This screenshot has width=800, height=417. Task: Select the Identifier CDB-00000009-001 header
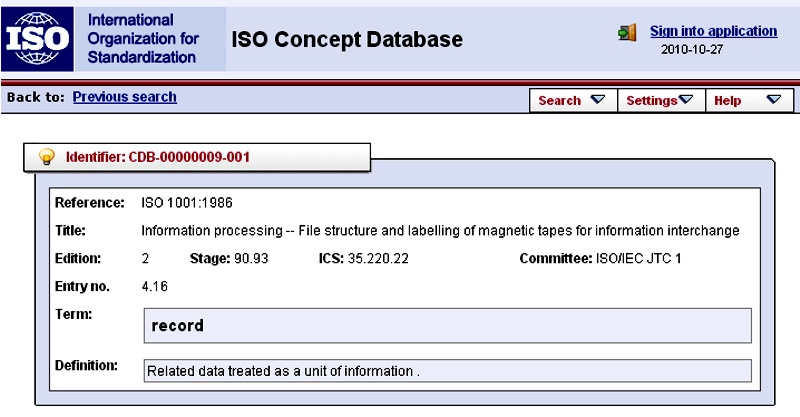coord(197,157)
